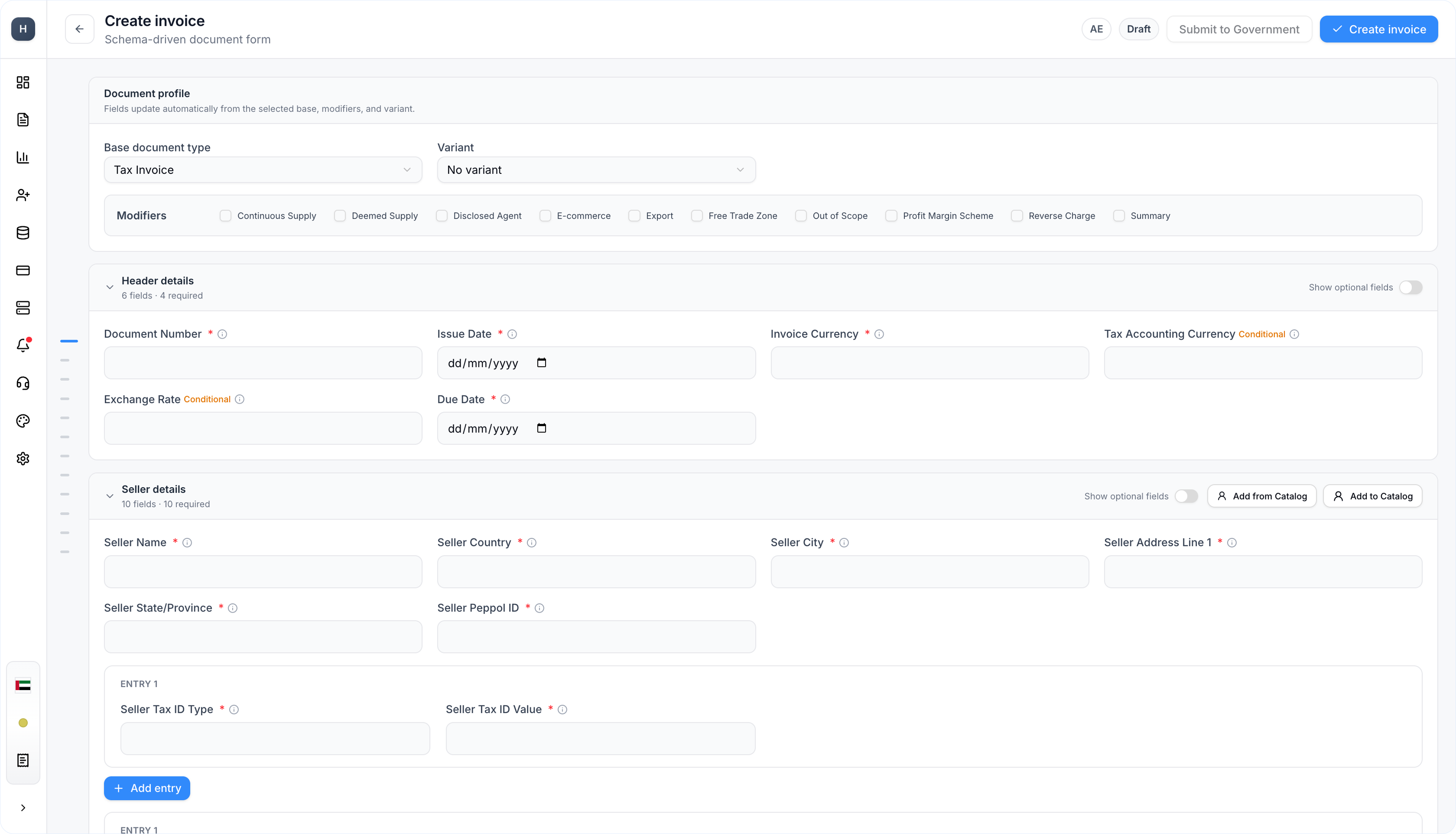Click info icon next to Document Number
Viewport: 1456px width, 834px height.
(x=222, y=334)
